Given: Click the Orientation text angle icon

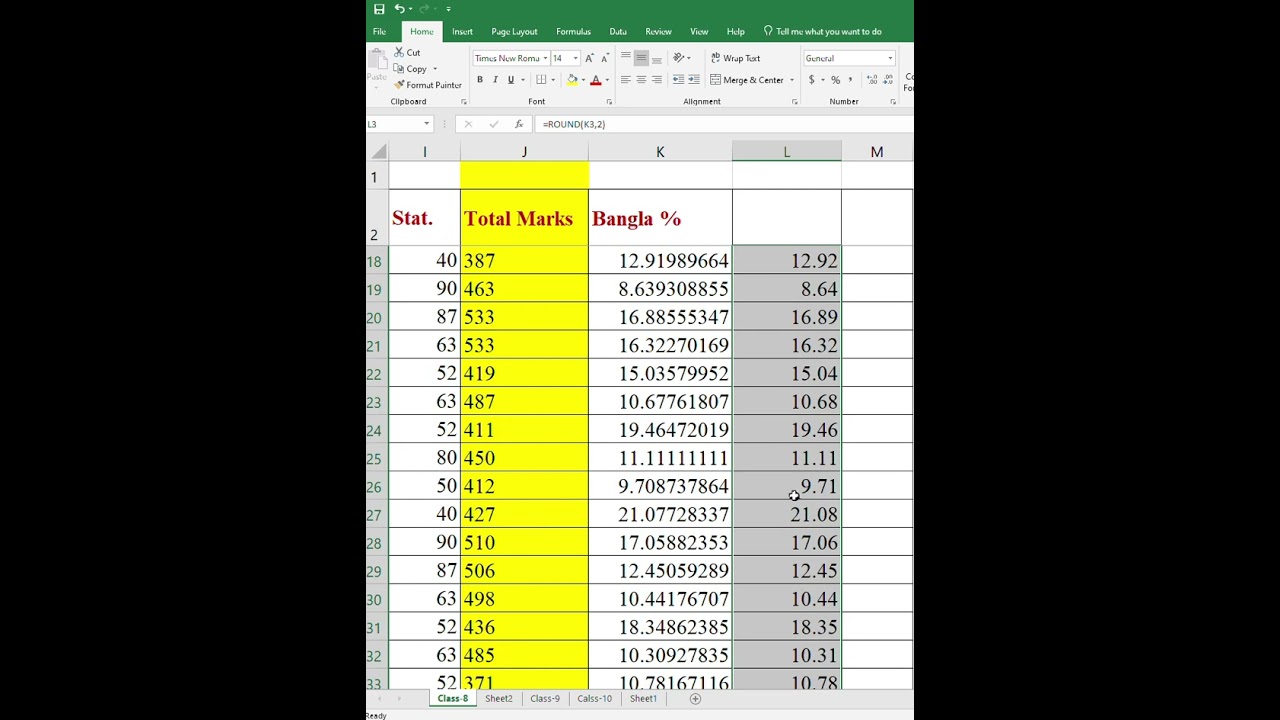Looking at the screenshot, I should point(679,58).
